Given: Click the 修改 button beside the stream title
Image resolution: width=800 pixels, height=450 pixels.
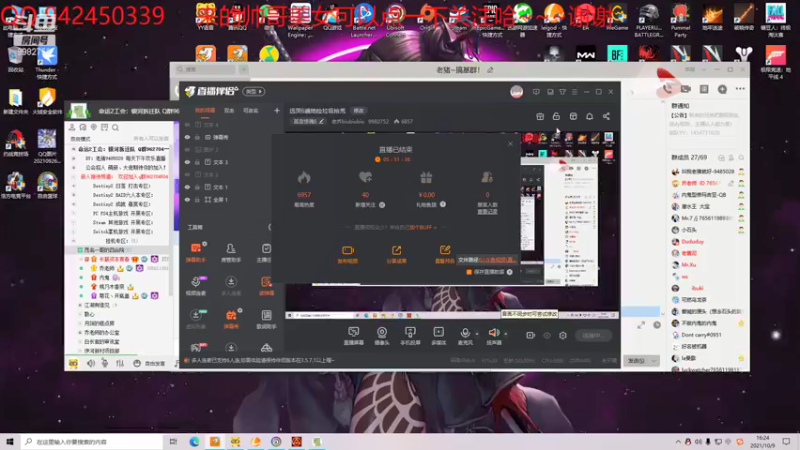Looking at the screenshot, I should pos(359,111).
